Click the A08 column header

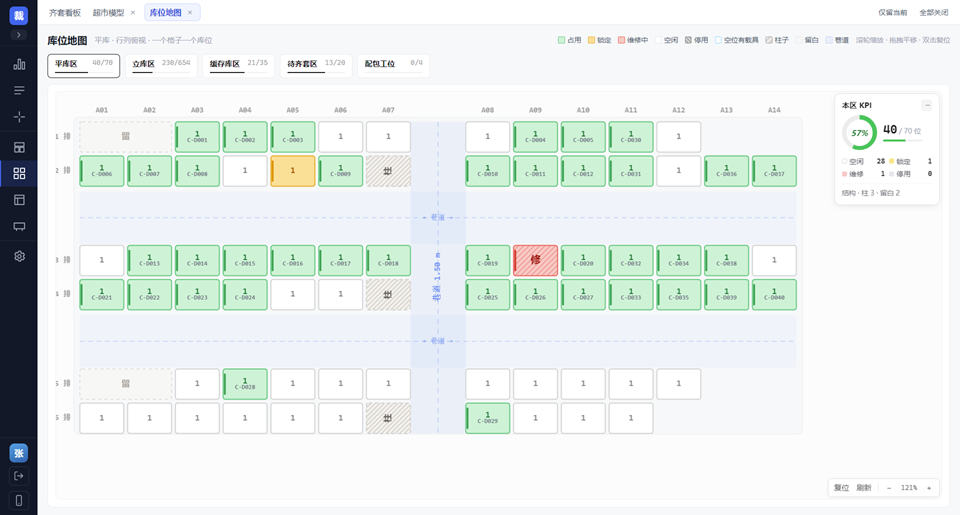[487, 110]
